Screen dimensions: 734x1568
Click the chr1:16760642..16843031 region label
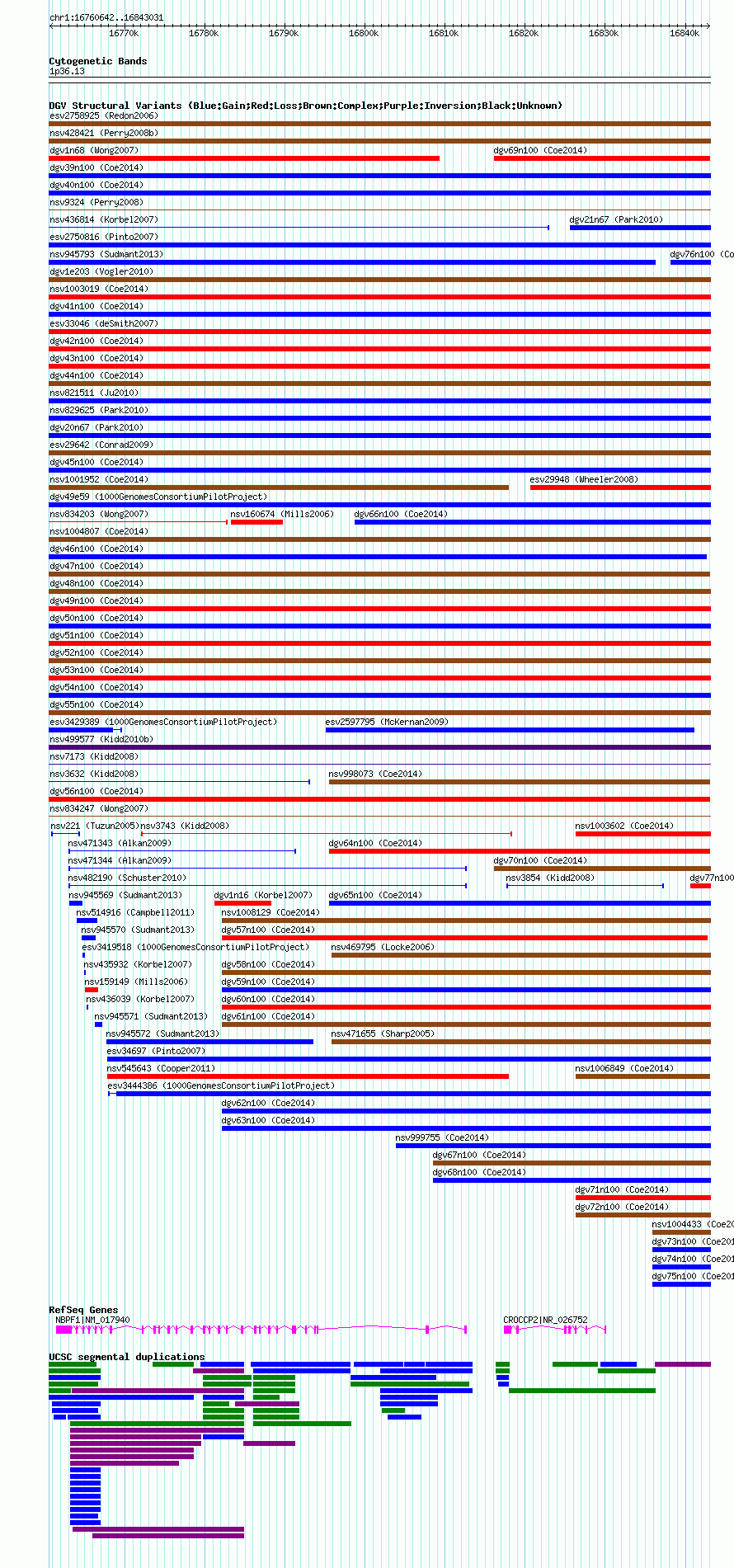click(106, 17)
